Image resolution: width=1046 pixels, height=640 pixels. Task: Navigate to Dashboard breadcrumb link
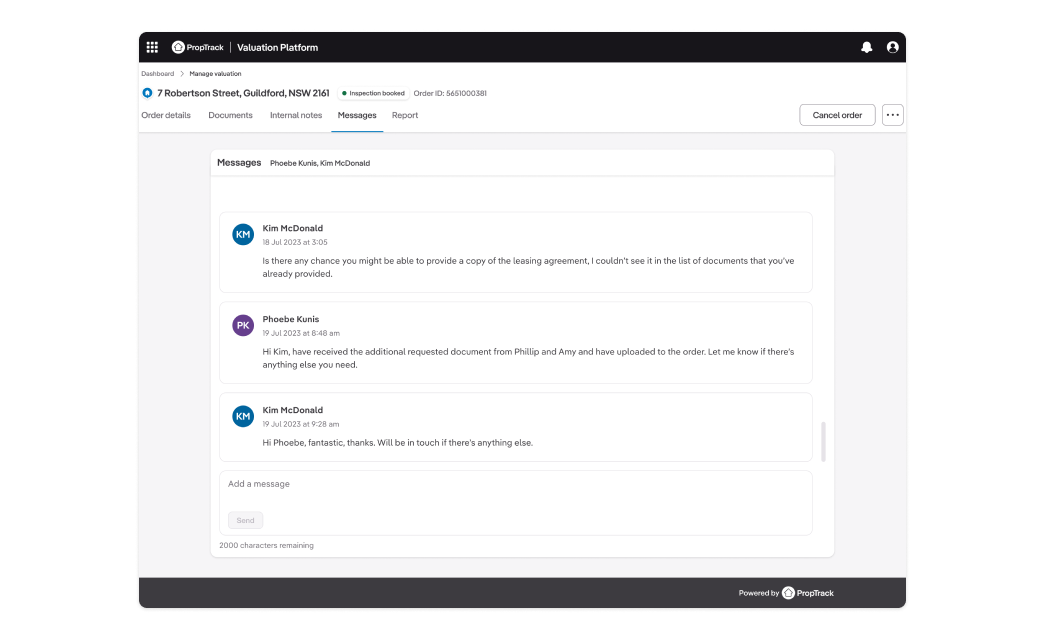[x=157, y=73]
